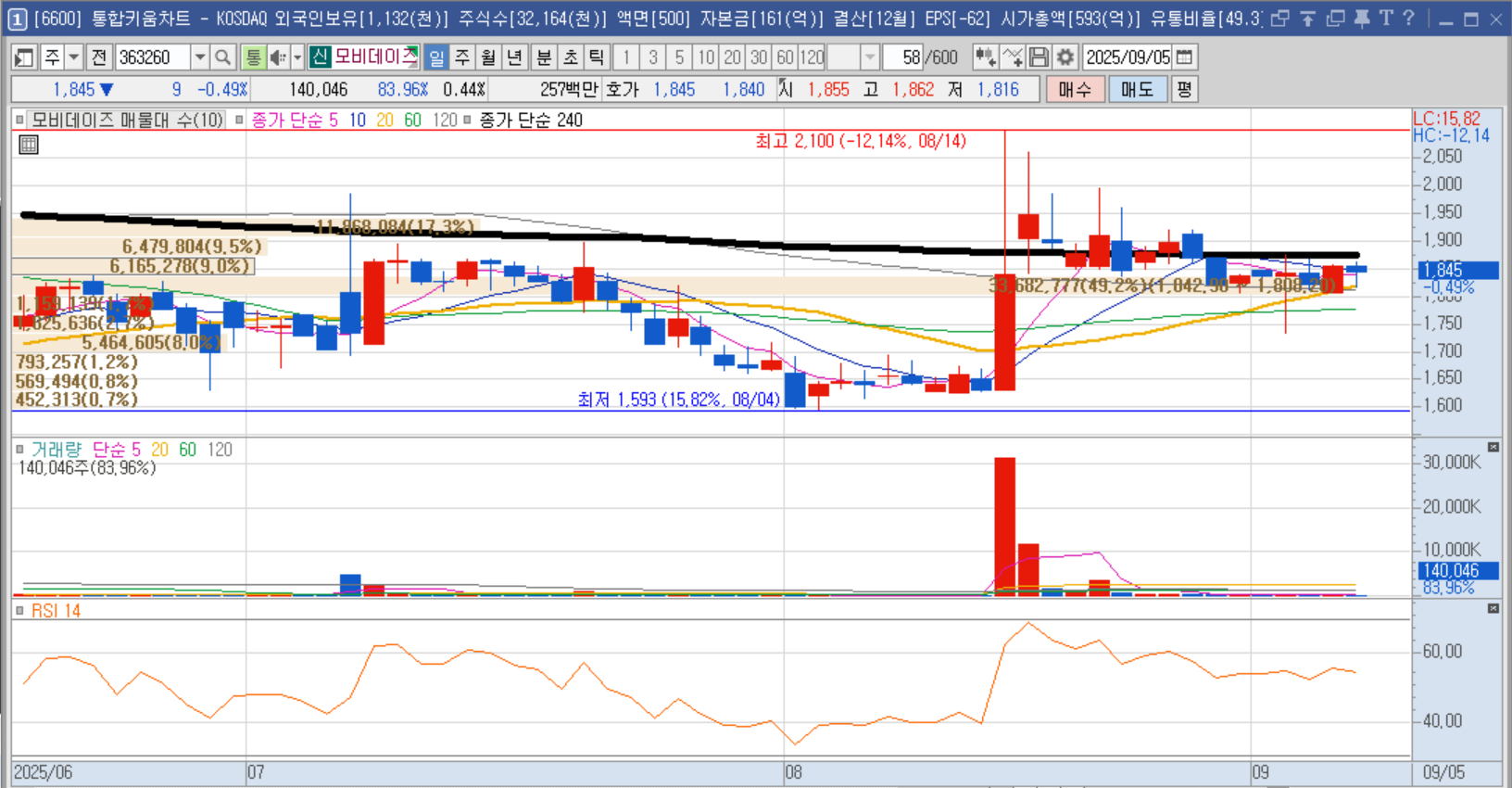Click the 전 button beside stock code
This screenshot has height=788, width=1512.
pos(99,57)
